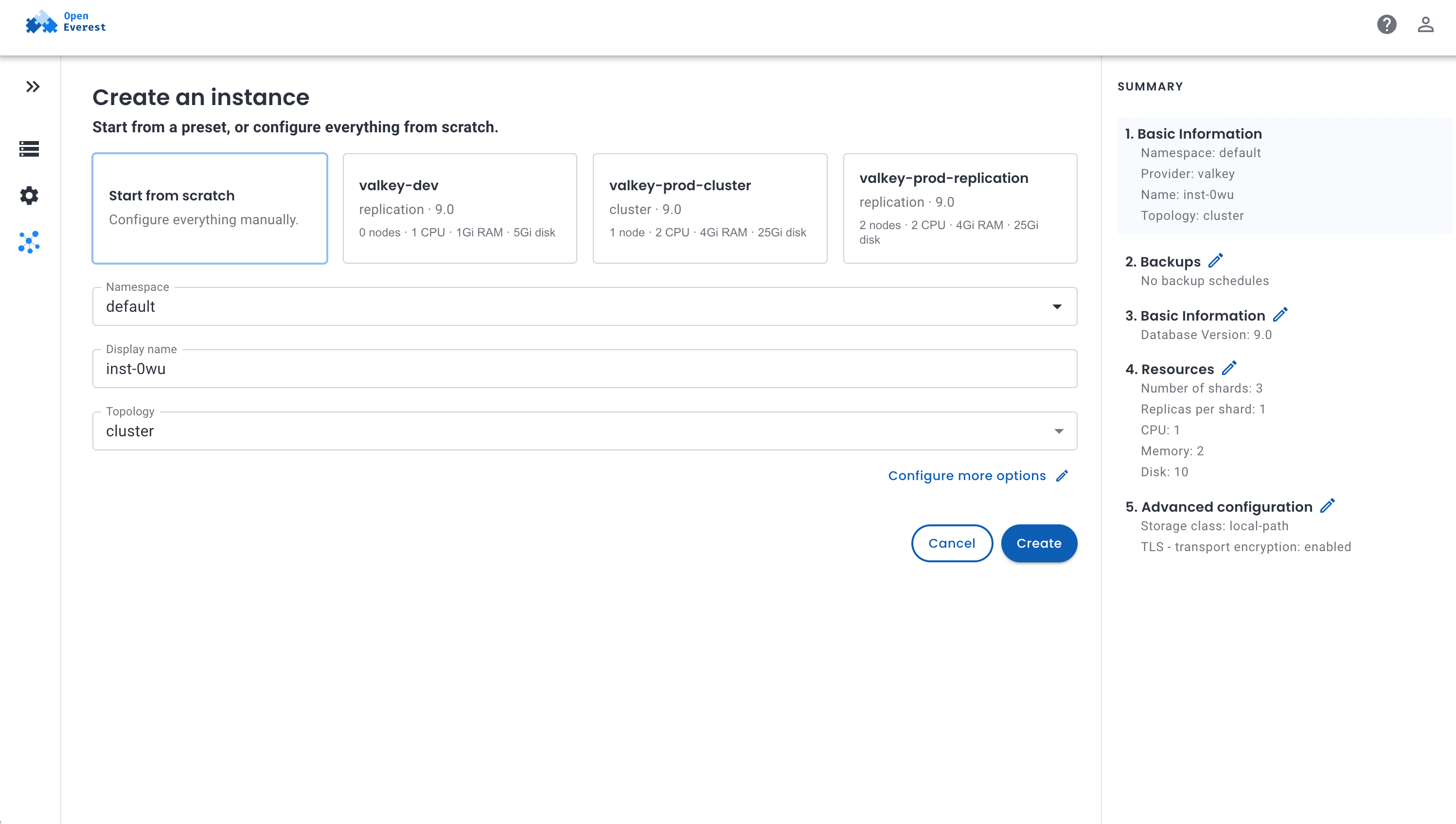Choose the valkey-prod-cluster preset card

[x=710, y=208]
